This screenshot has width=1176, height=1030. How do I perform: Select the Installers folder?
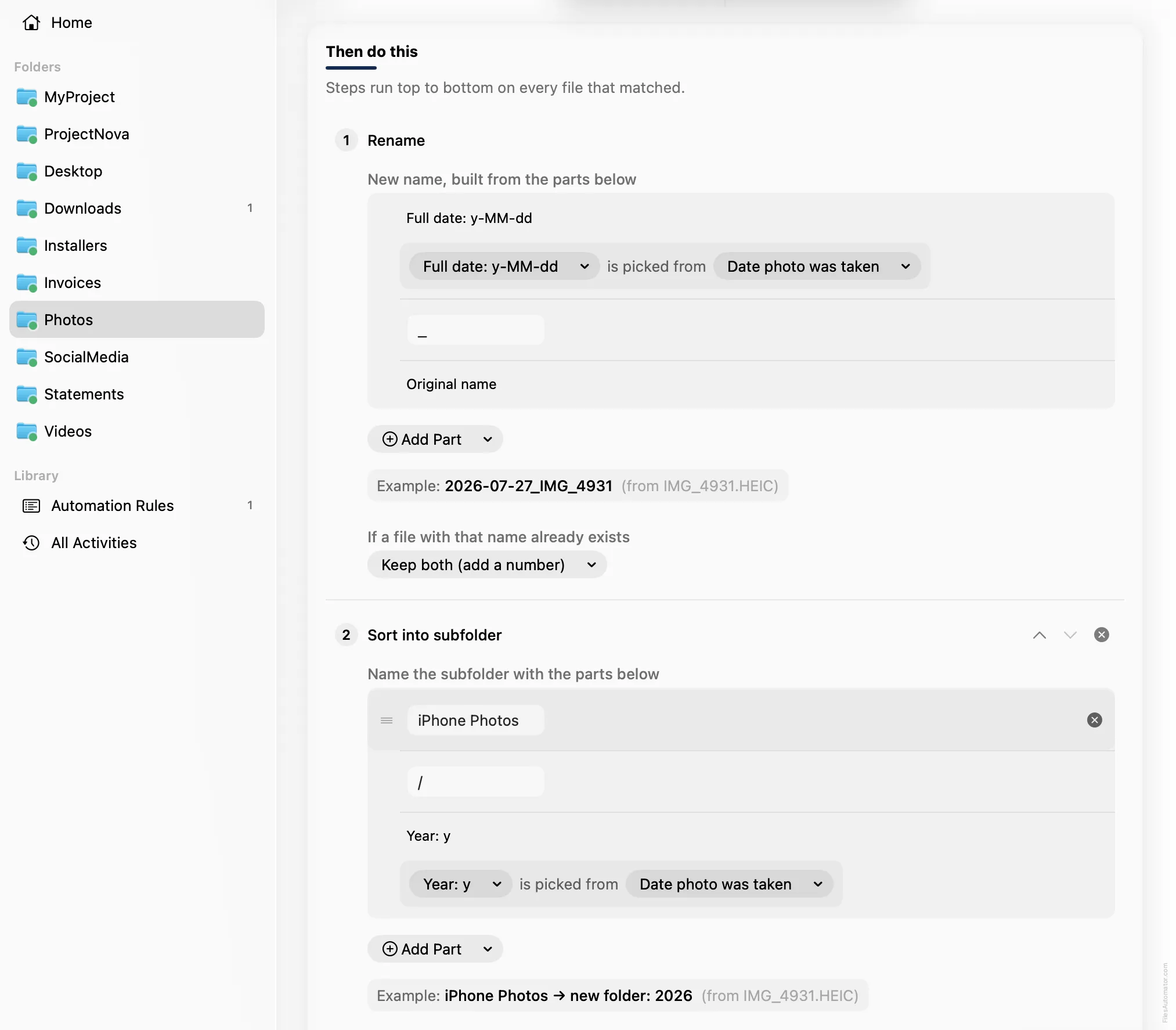point(137,246)
